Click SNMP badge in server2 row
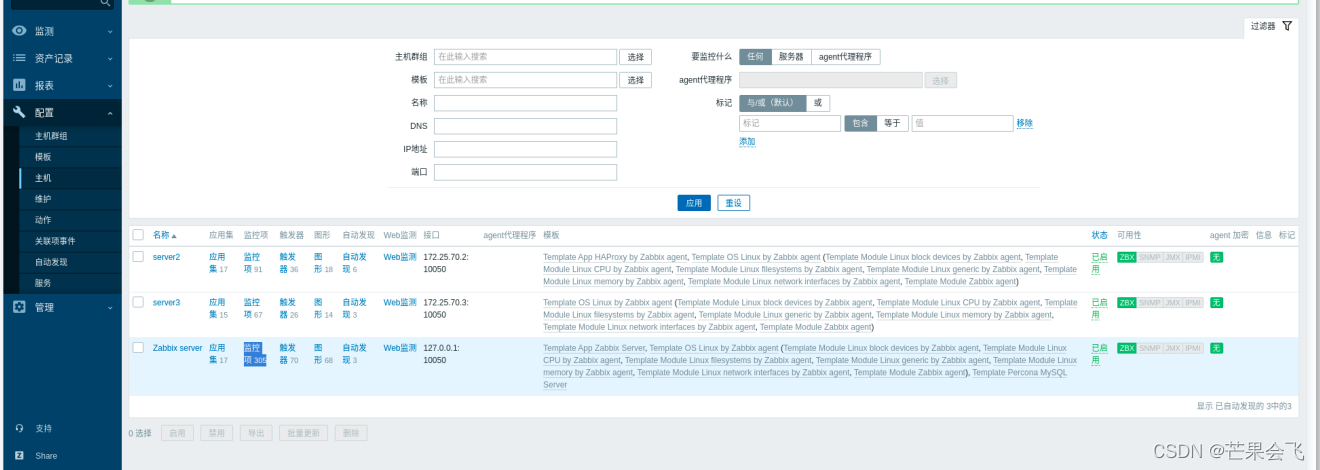The width and height of the screenshot is (1320, 470). tap(1149, 257)
